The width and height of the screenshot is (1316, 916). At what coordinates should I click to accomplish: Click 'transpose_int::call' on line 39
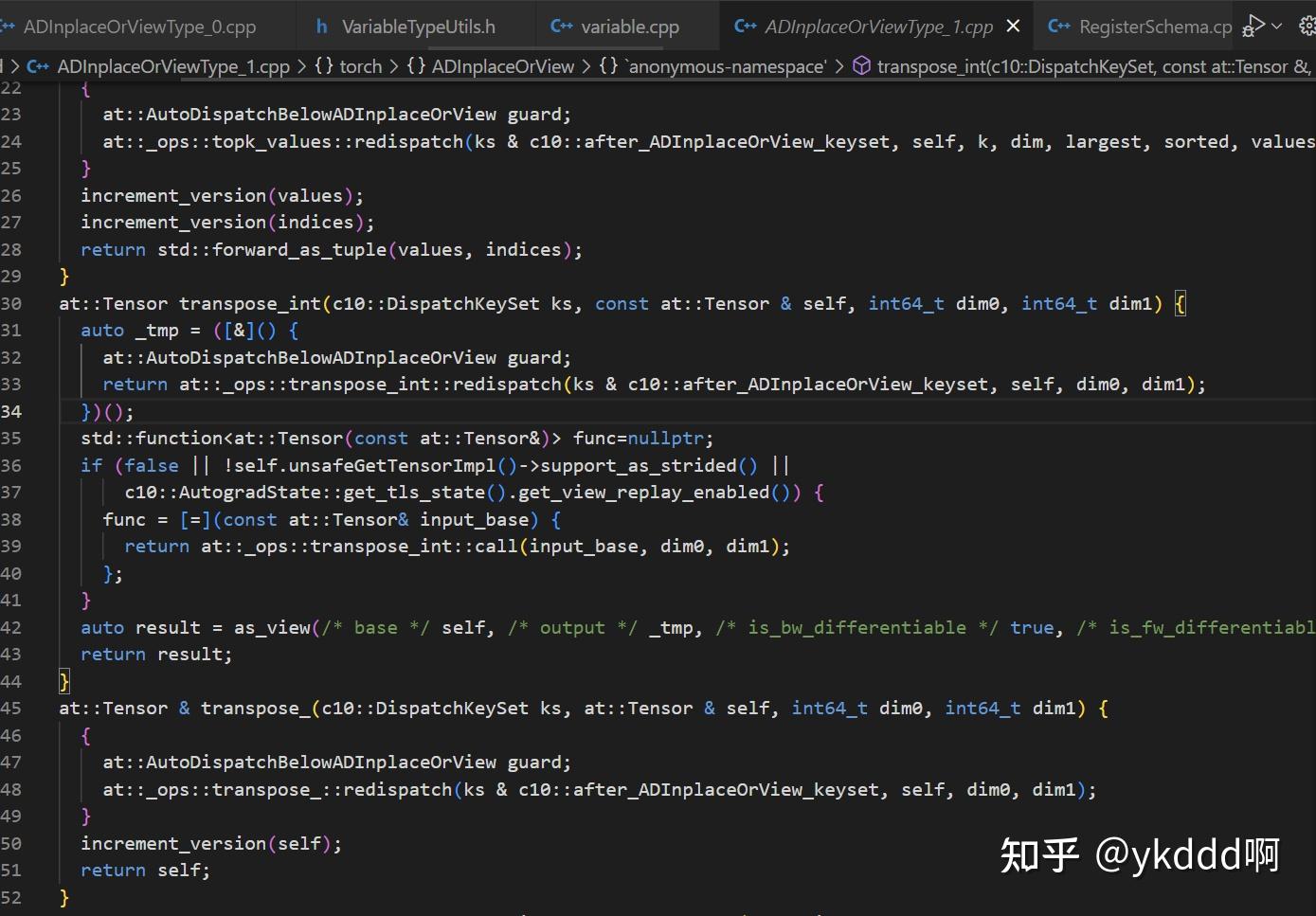coord(414,546)
